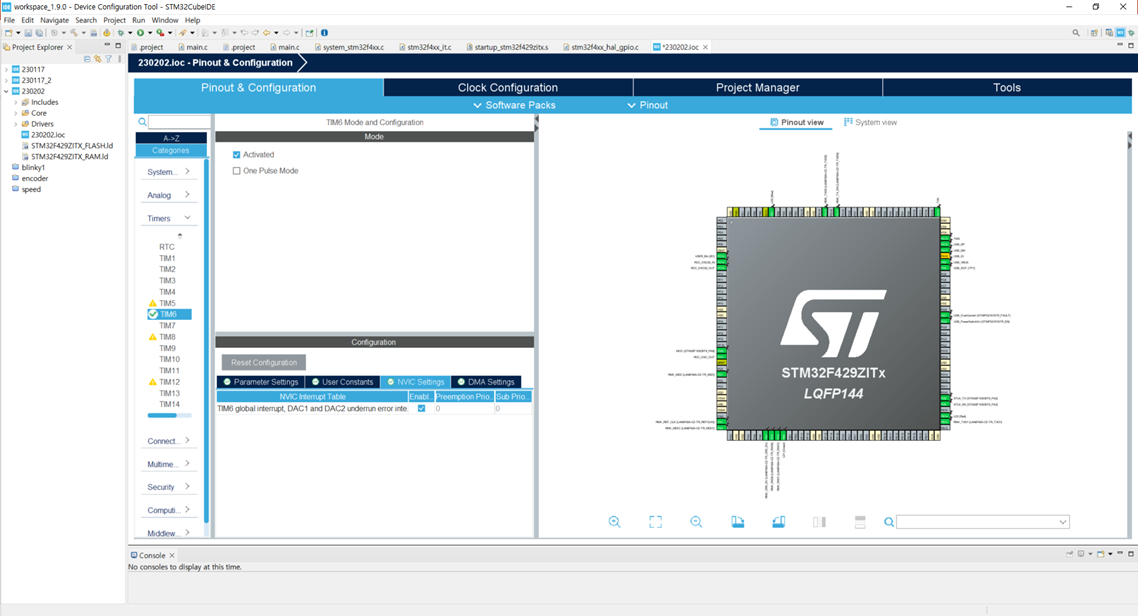Maximize the Console panel
Image resolution: width=1138 pixels, height=616 pixels.
[x=1131, y=554]
